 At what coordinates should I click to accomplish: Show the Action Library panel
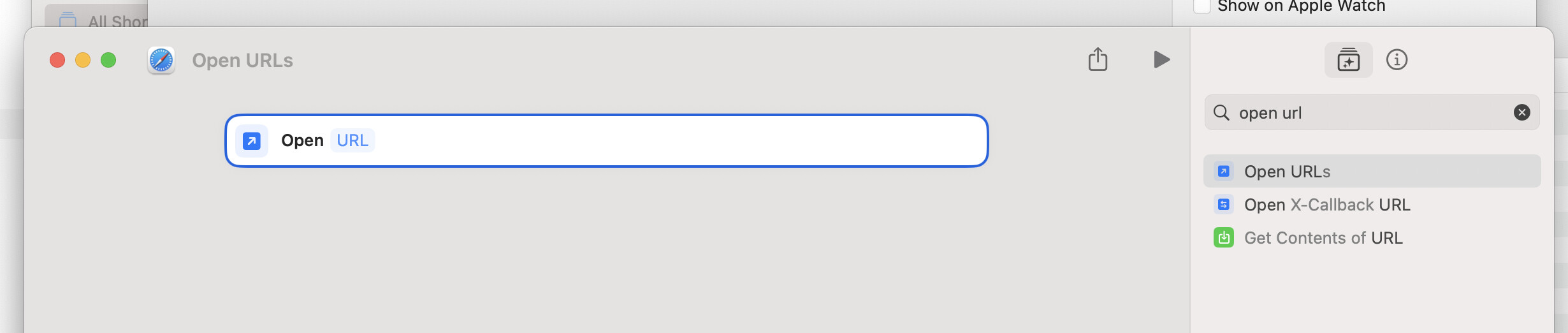[x=1348, y=60]
